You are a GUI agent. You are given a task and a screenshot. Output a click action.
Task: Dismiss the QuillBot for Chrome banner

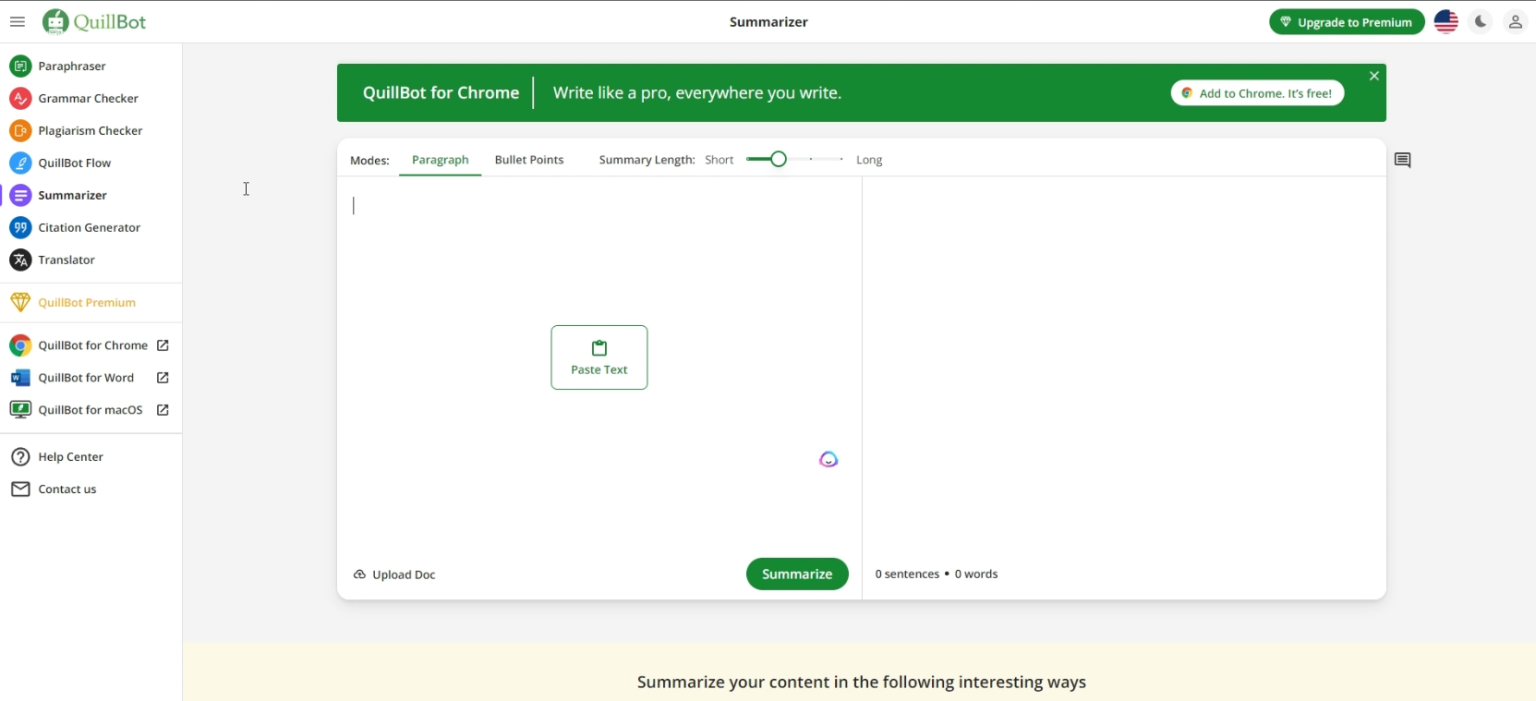coord(1374,76)
